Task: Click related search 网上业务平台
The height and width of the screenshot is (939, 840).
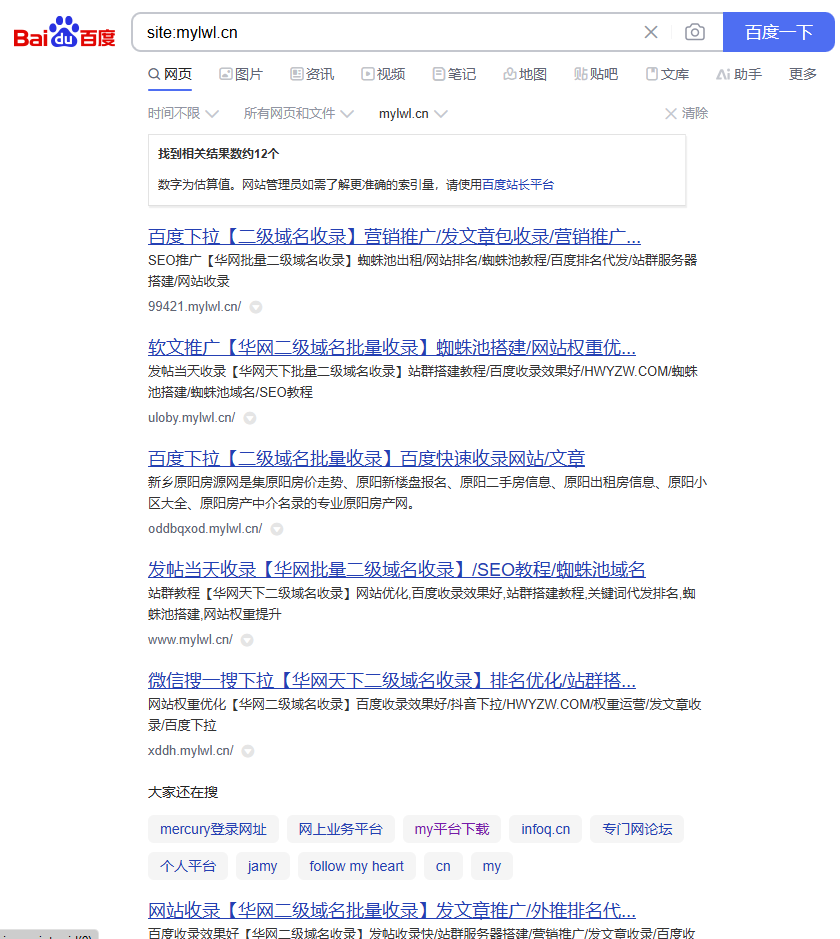Action: coord(341,829)
